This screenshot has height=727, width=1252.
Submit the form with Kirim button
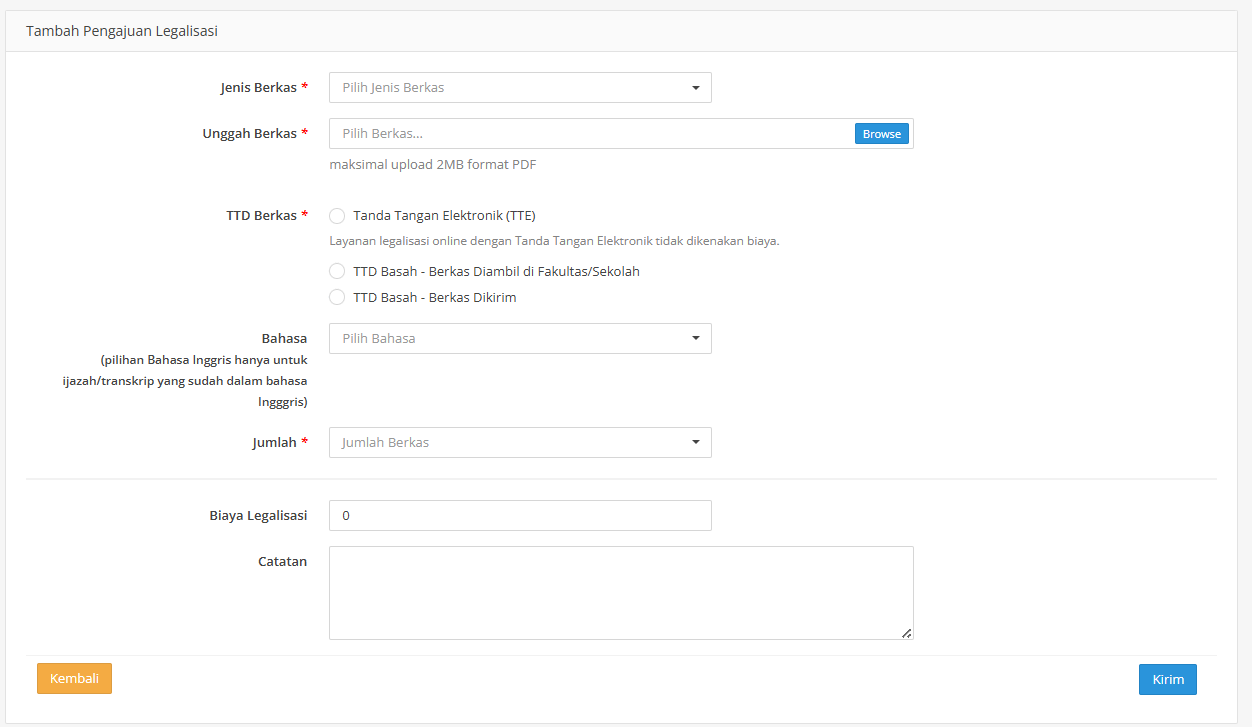point(1167,680)
